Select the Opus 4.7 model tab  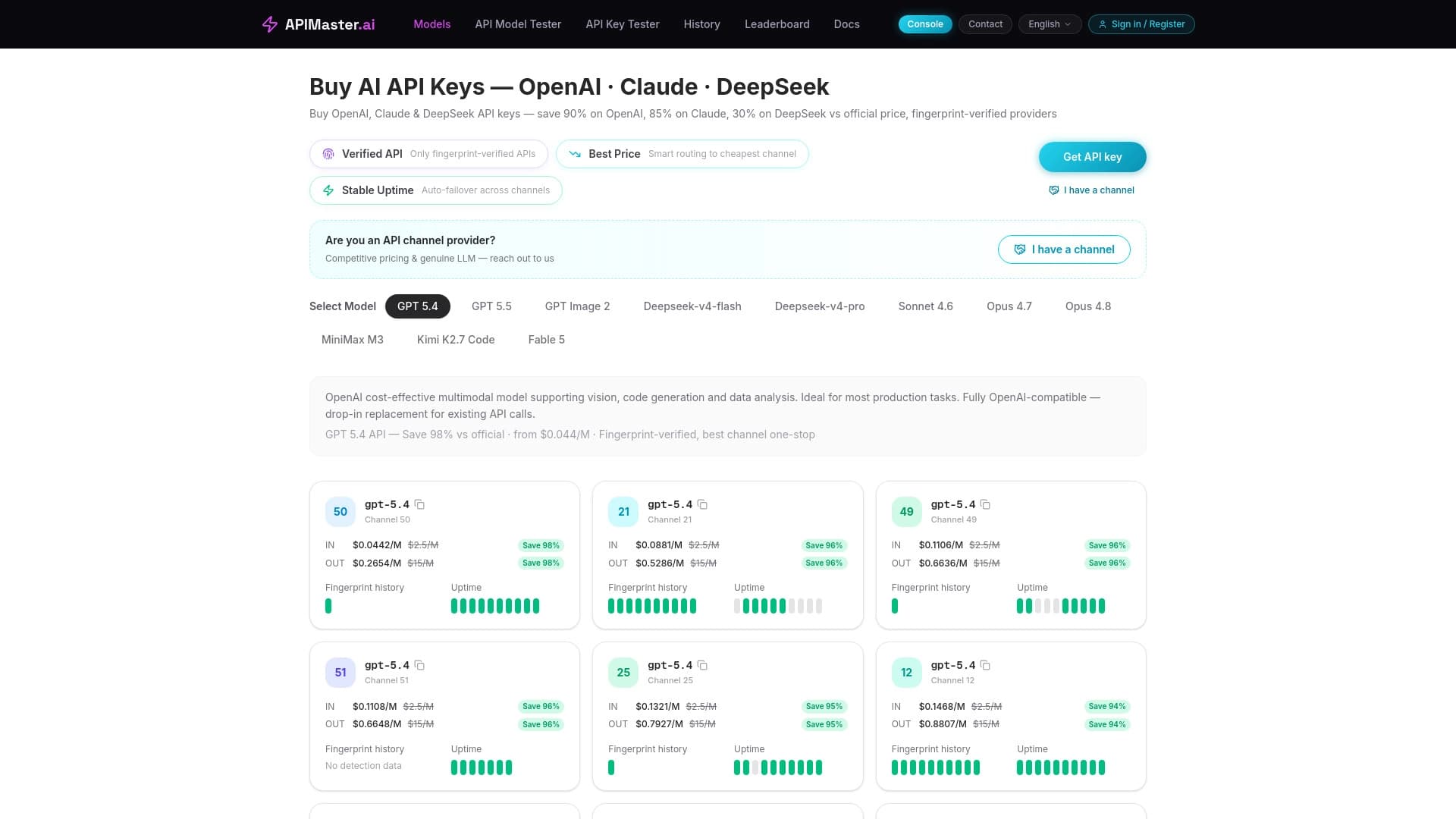1009,306
